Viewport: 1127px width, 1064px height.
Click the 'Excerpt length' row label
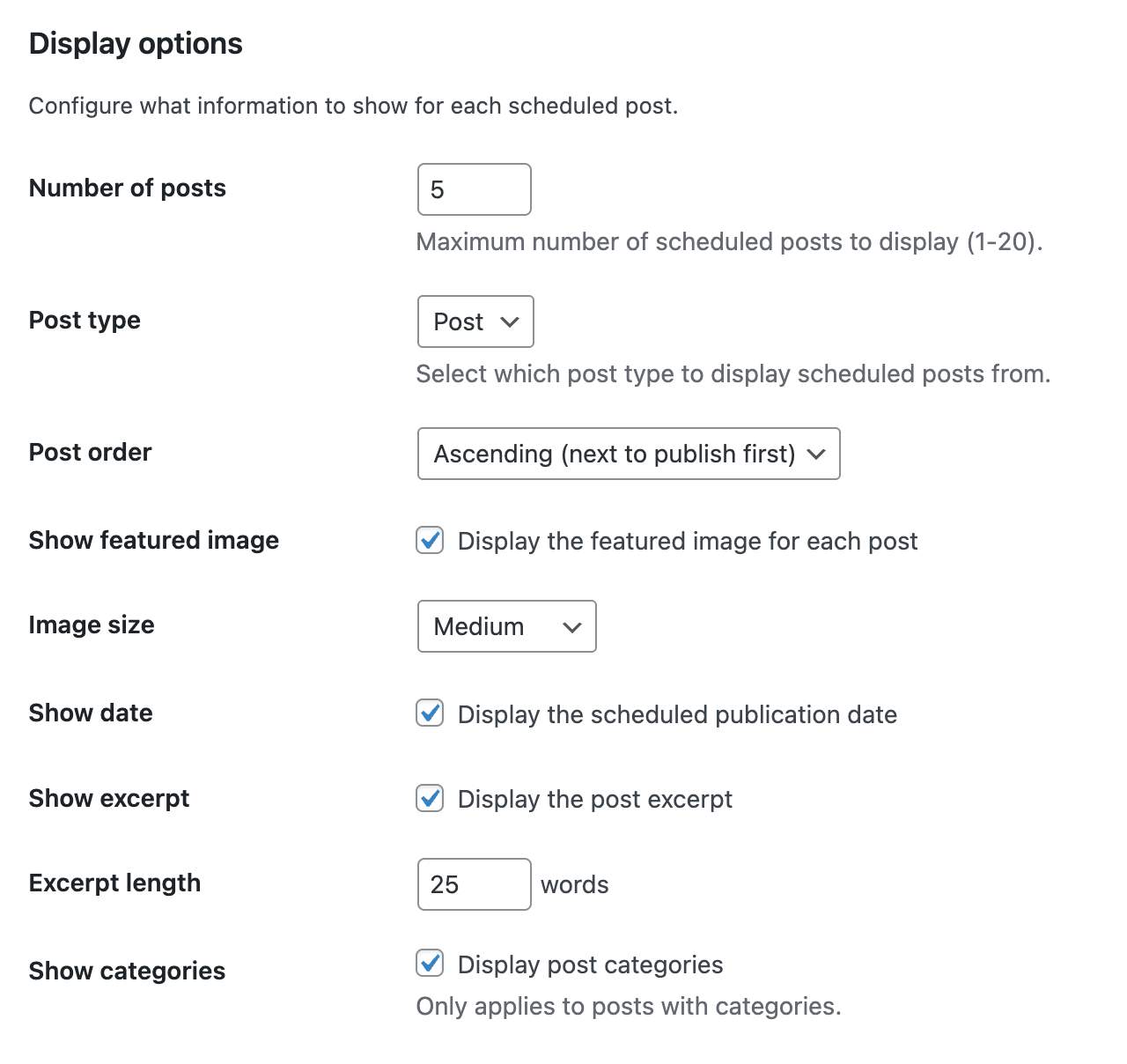pos(114,883)
